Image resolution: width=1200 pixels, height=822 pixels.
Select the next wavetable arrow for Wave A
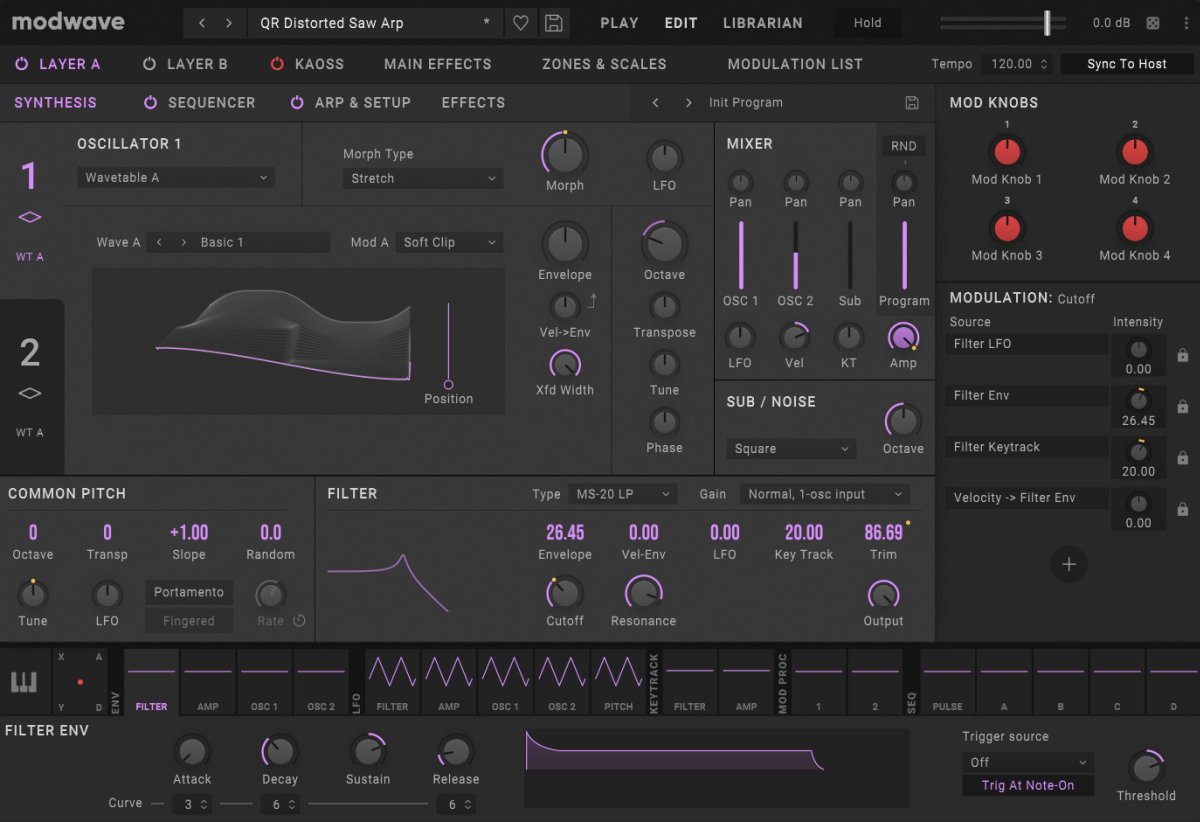184,243
